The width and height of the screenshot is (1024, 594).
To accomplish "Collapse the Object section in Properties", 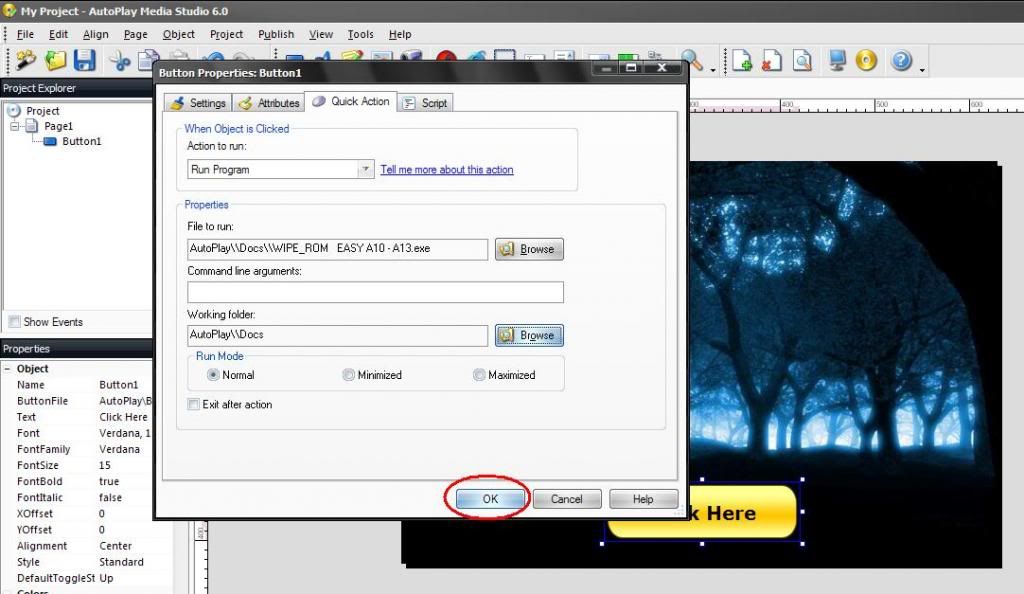I will pos(9,369).
